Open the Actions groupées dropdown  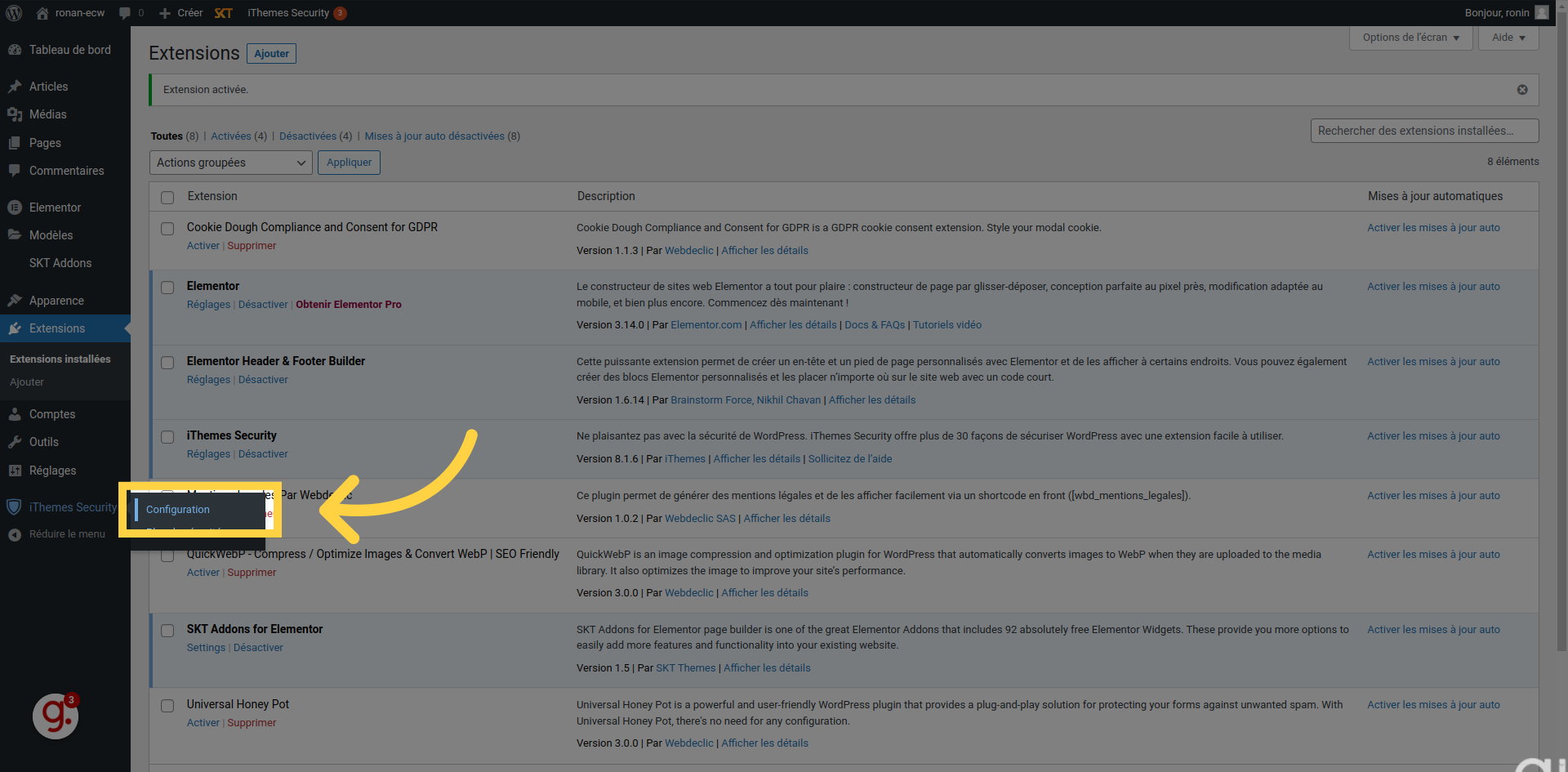coord(231,163)
